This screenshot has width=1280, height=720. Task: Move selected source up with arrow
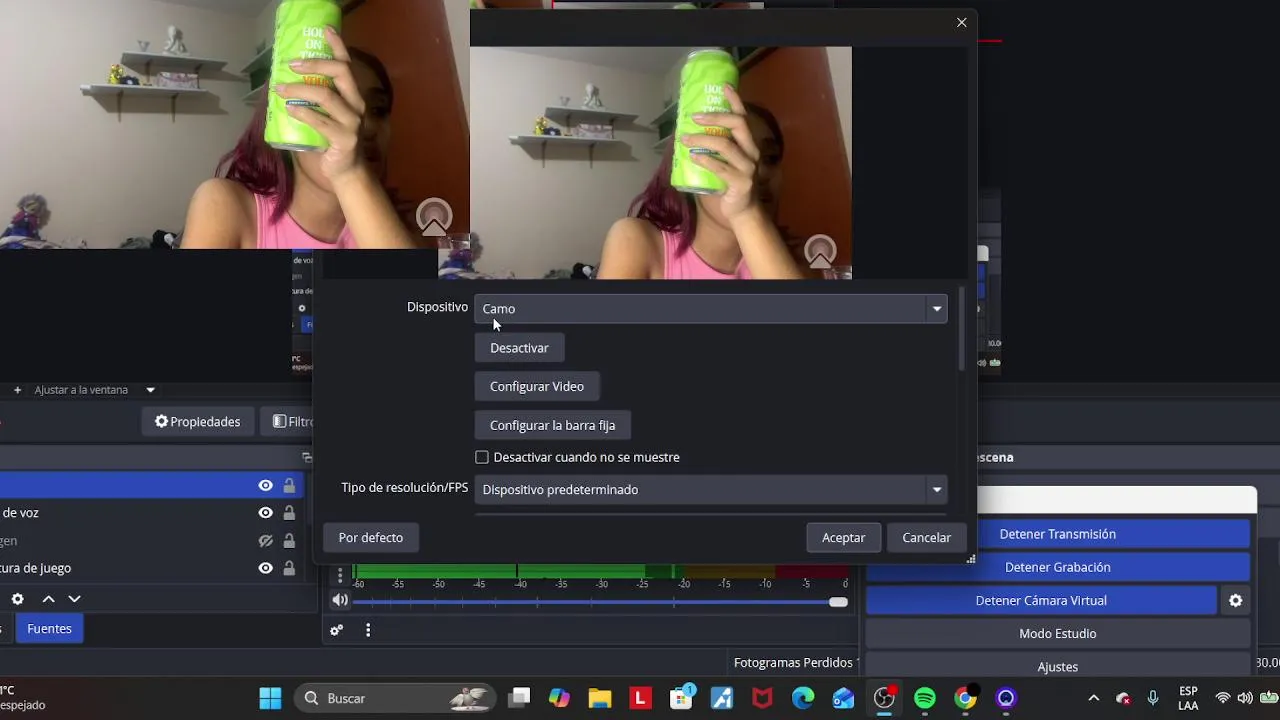[x=48, y=599]
